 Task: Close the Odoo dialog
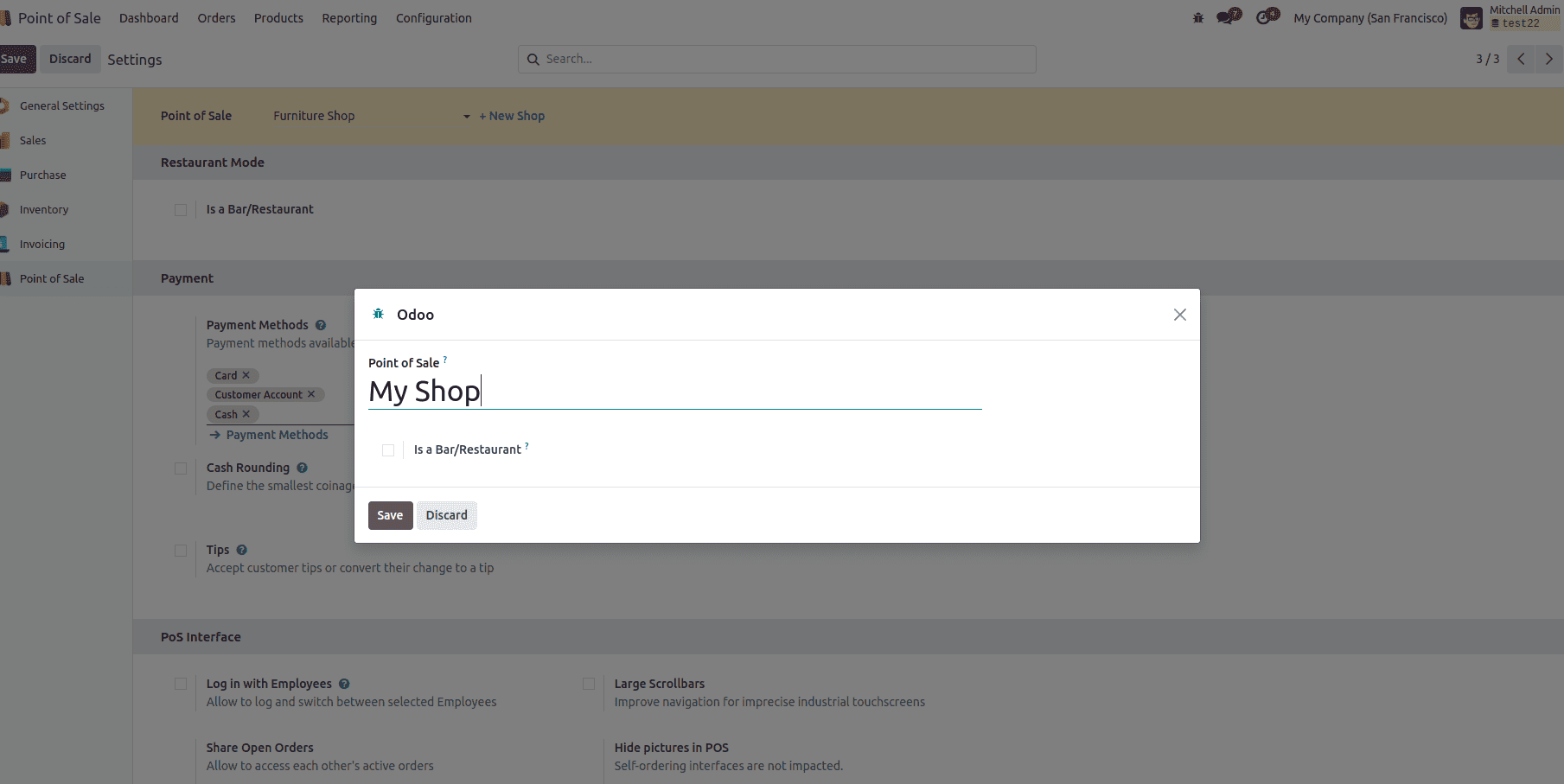coord(1179,315)
